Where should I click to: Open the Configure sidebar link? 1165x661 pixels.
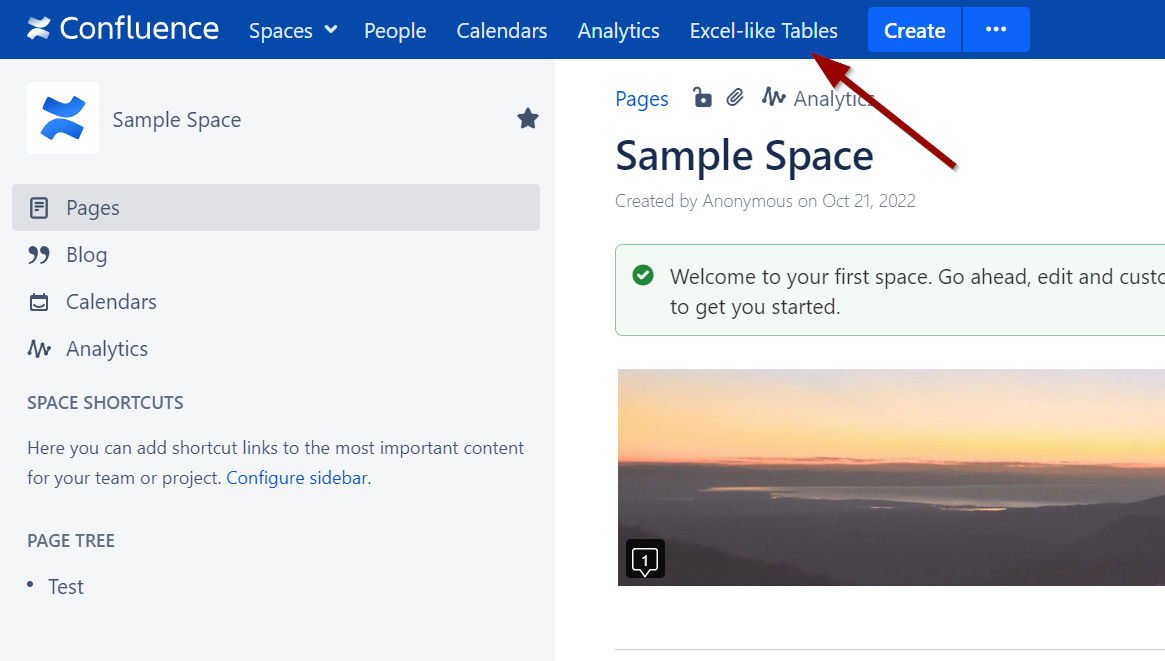(x=296, y=477)
